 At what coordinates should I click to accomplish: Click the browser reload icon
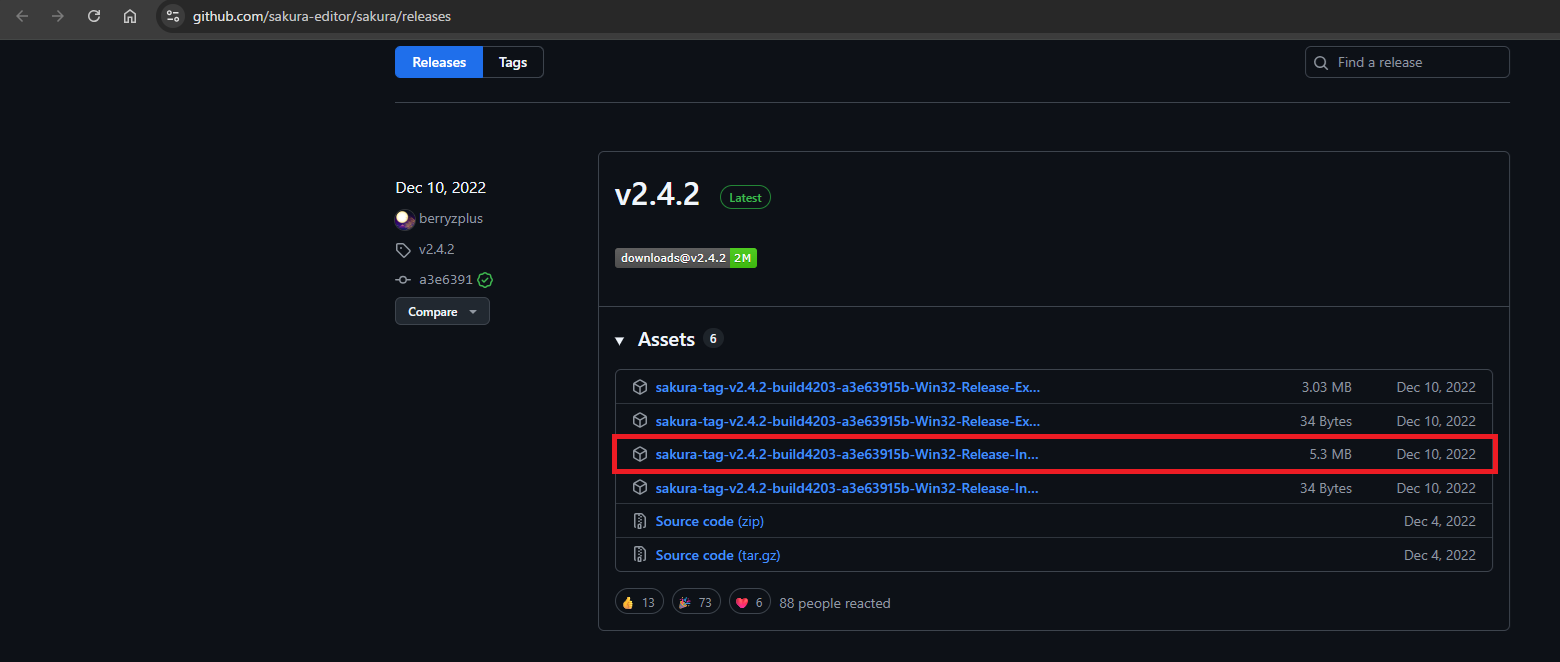click(x=94, y=16)
